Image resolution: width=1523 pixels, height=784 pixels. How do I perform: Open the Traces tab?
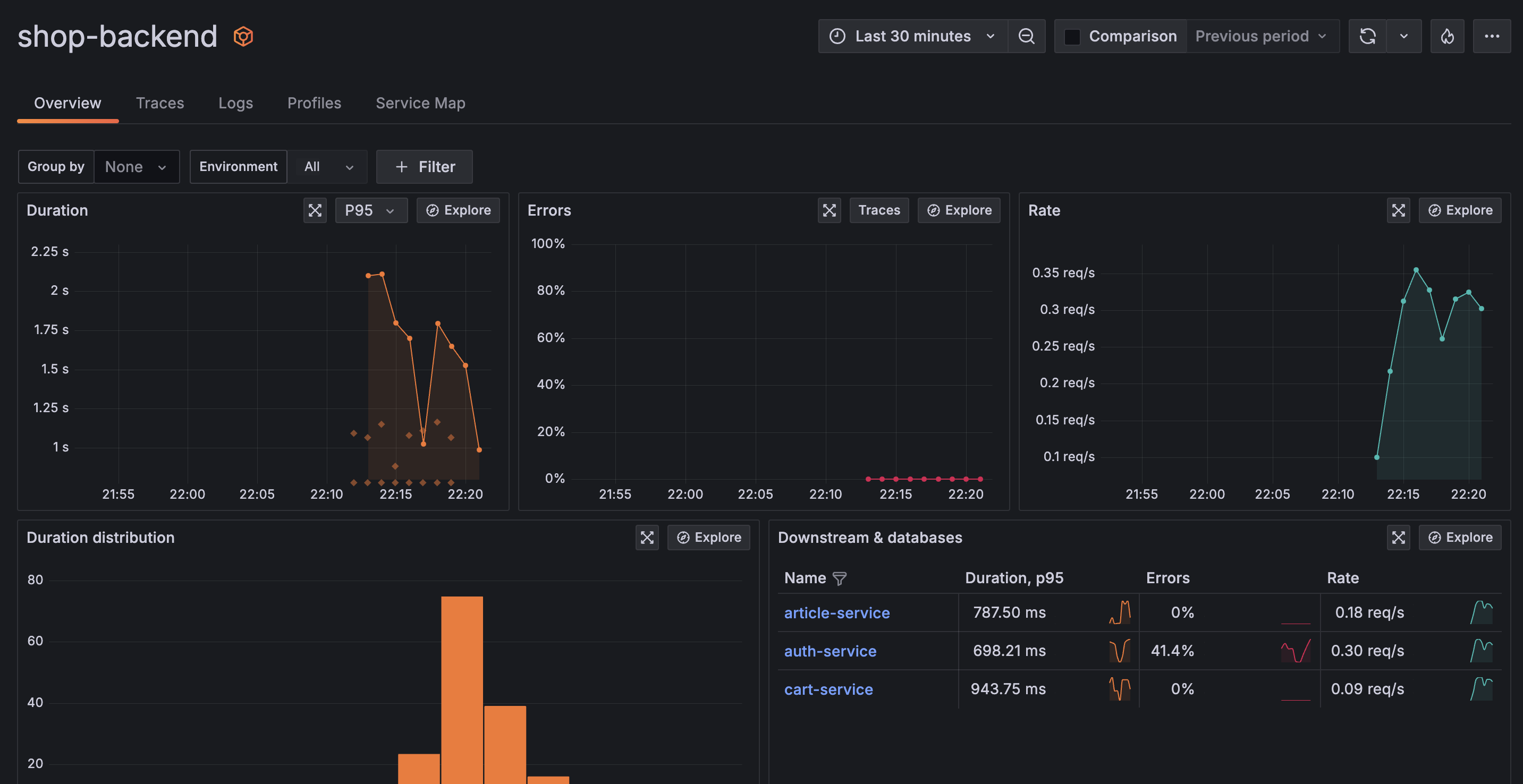[x=159, y=103]
